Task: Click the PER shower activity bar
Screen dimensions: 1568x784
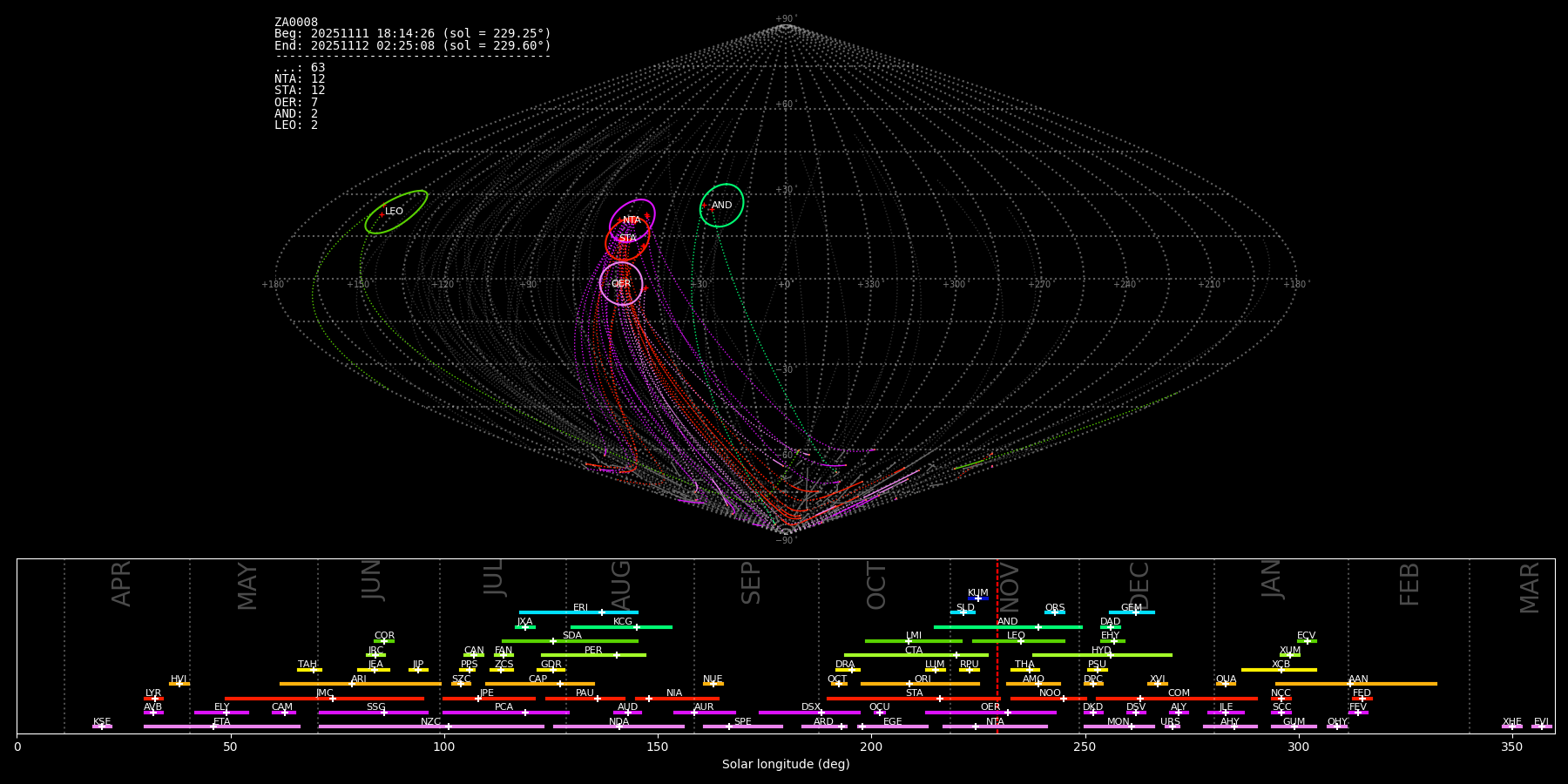Action: pos(593,655)
